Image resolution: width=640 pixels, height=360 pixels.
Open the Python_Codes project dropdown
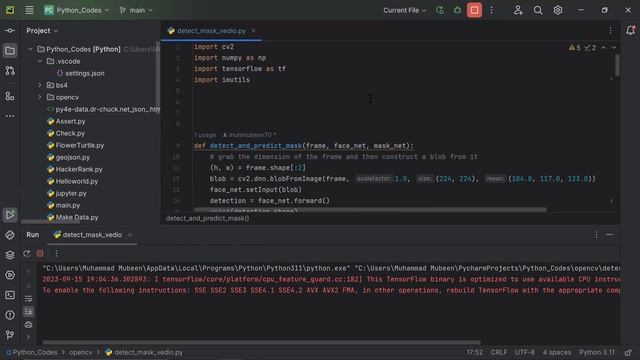[77, 10]
